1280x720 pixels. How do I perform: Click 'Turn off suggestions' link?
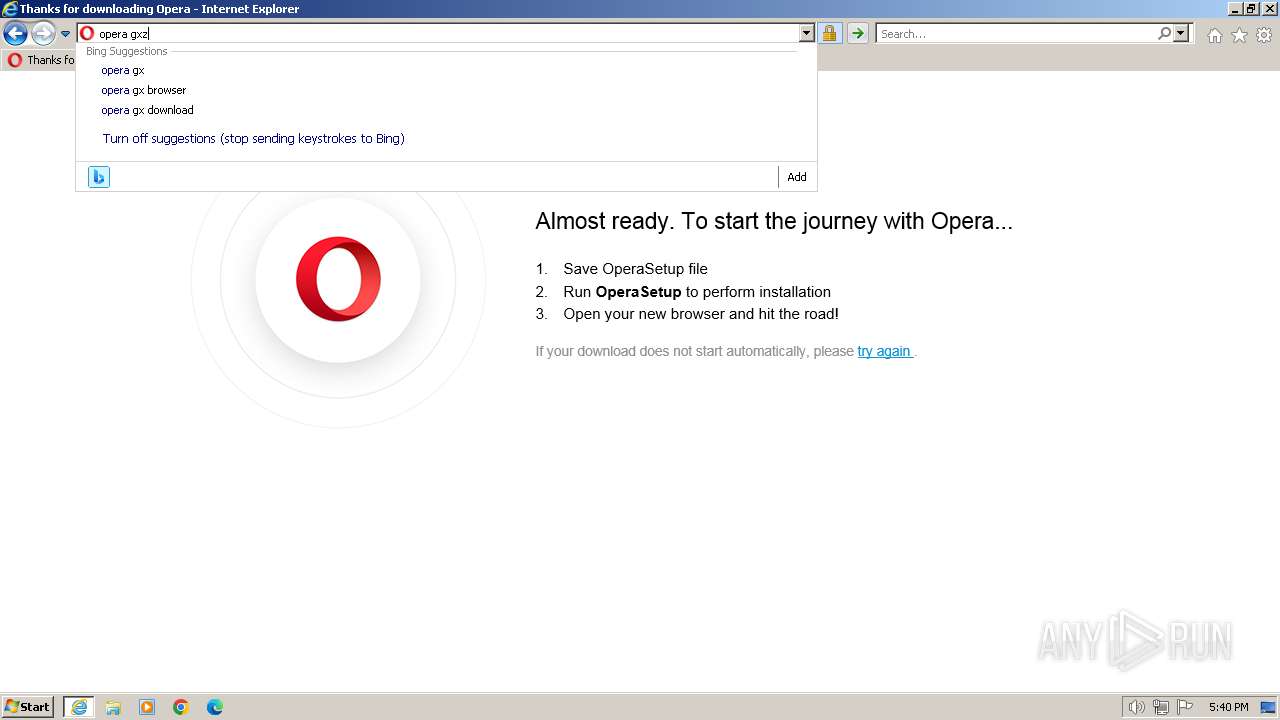click(x=253, y=139)
